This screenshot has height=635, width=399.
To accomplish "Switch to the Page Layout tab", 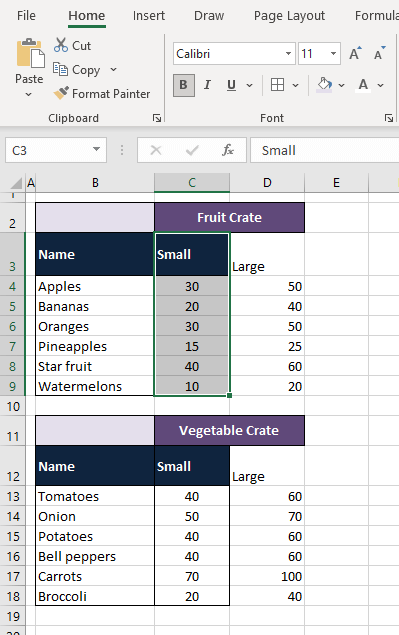I will tap(289, 16).
